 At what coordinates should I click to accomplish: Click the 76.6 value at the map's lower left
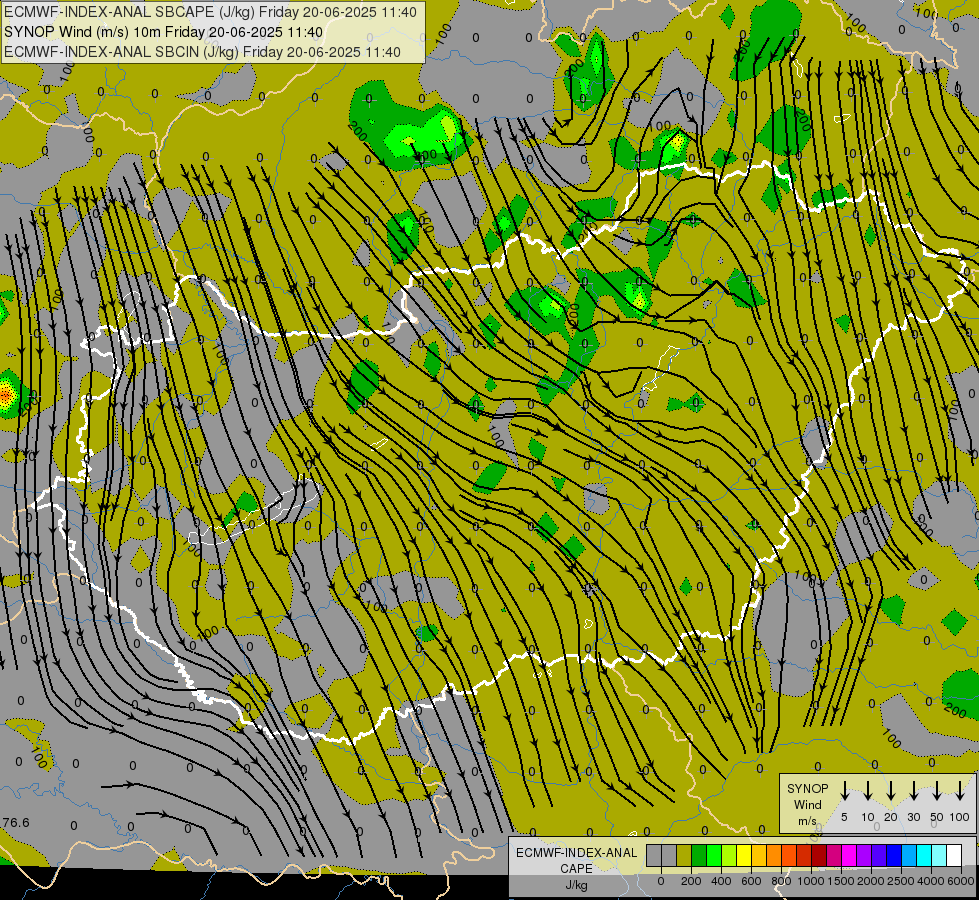pyautogui.click(x=16, y=823)
